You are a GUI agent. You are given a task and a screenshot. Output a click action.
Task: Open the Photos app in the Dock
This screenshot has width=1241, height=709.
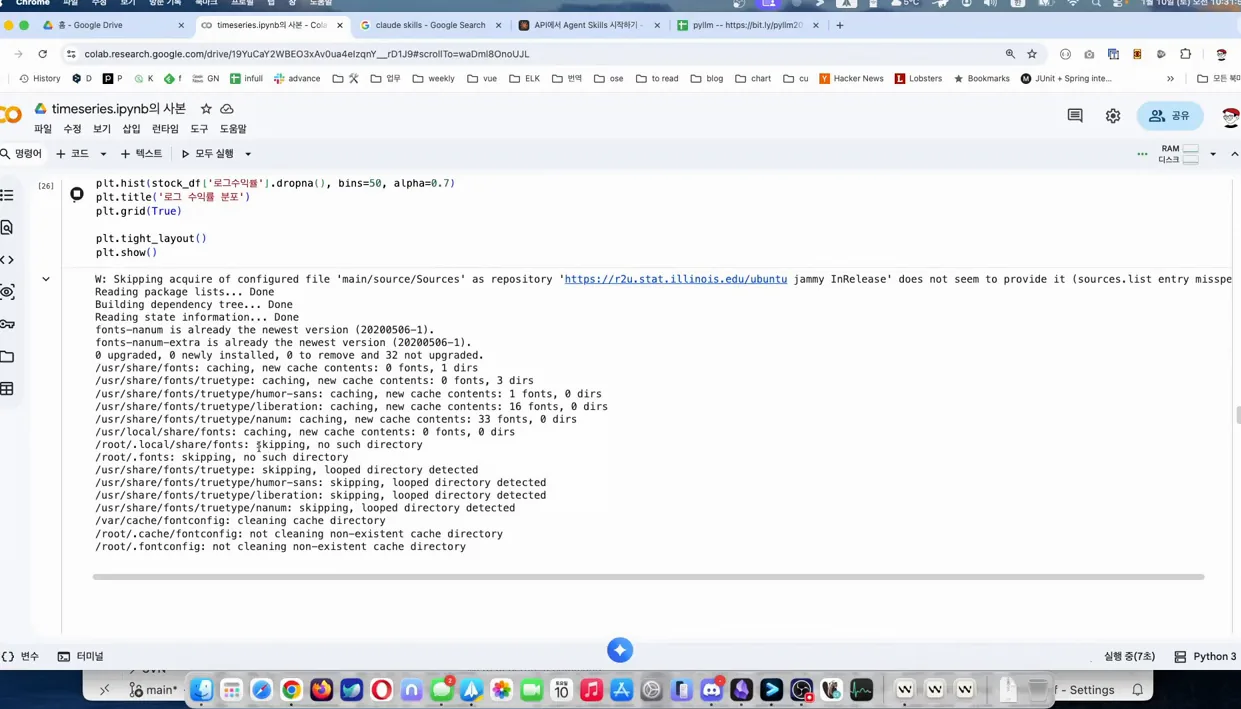tap(502, 689)
